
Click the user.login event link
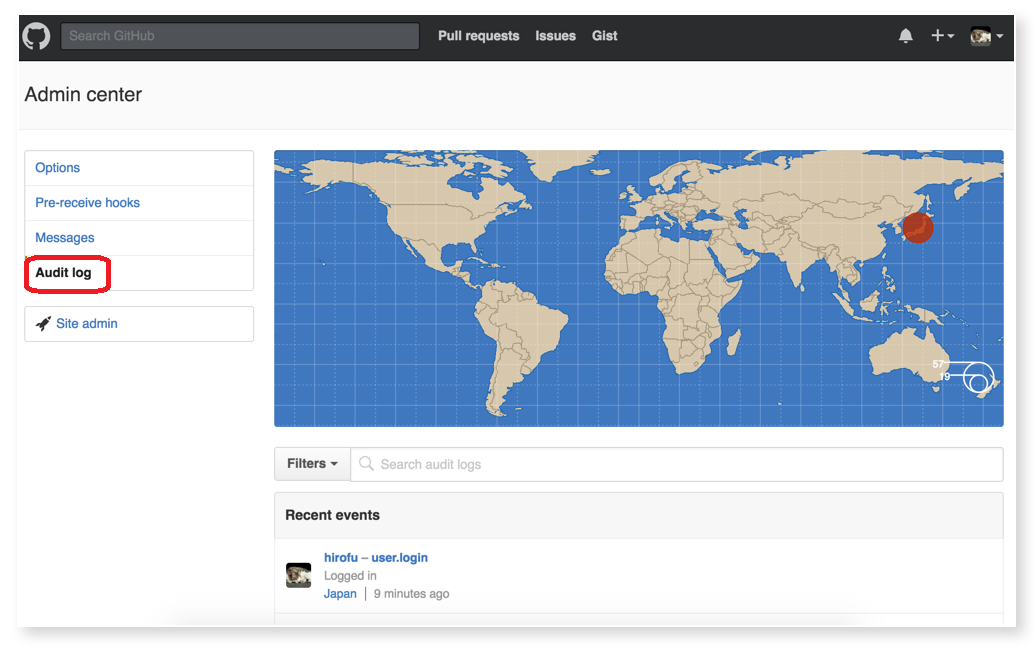point(399,558)
